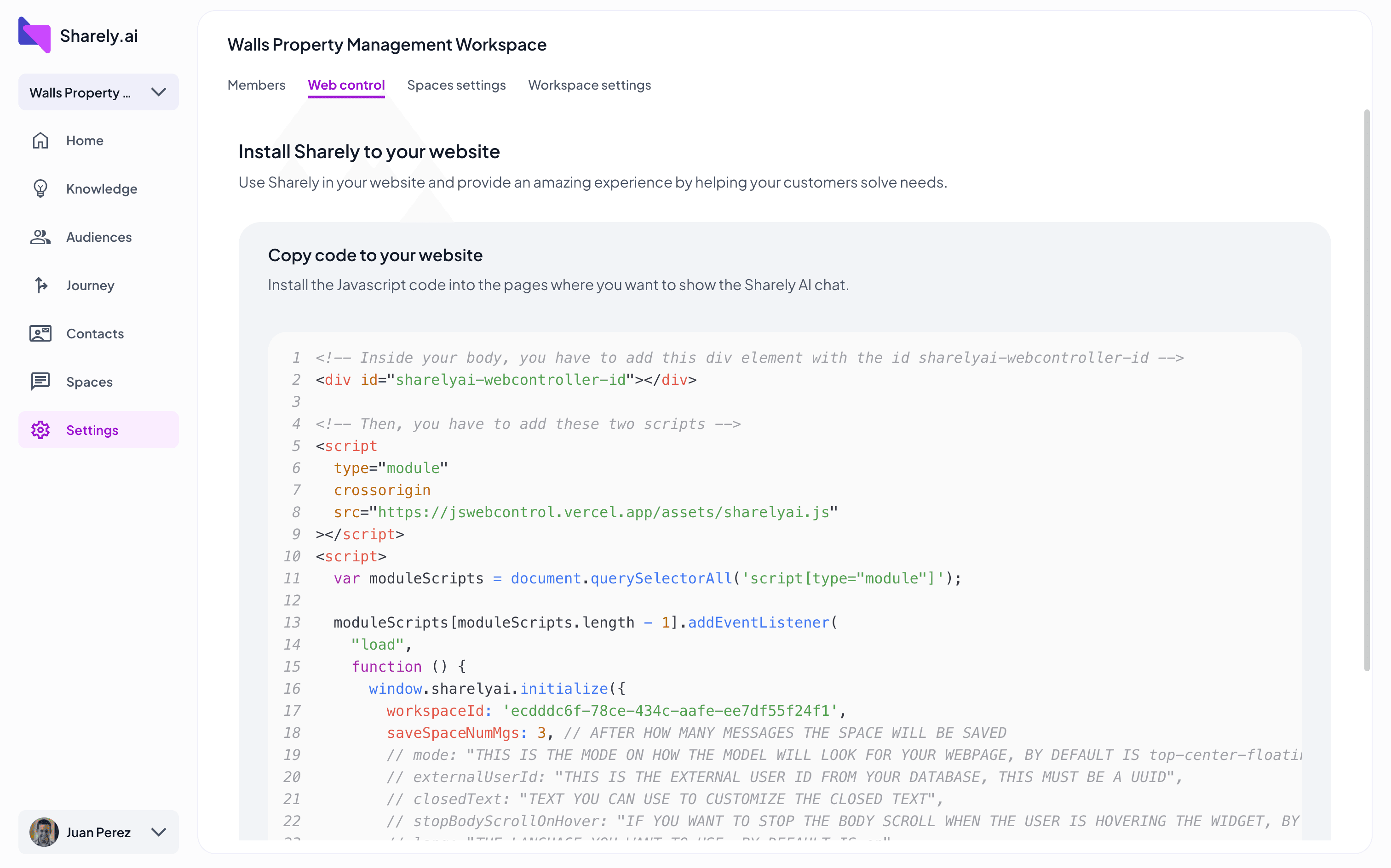Click the querySelectorAll code line
The image size is (1391, 868).
coord(647,578)
